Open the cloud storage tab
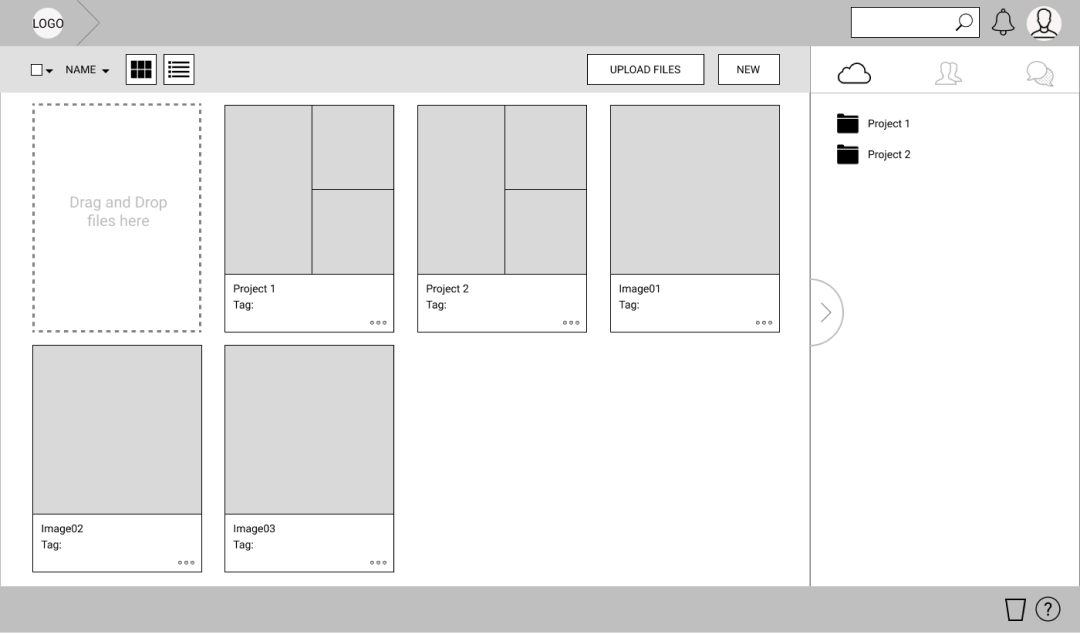1081x634 pixels. coord(854,73)
